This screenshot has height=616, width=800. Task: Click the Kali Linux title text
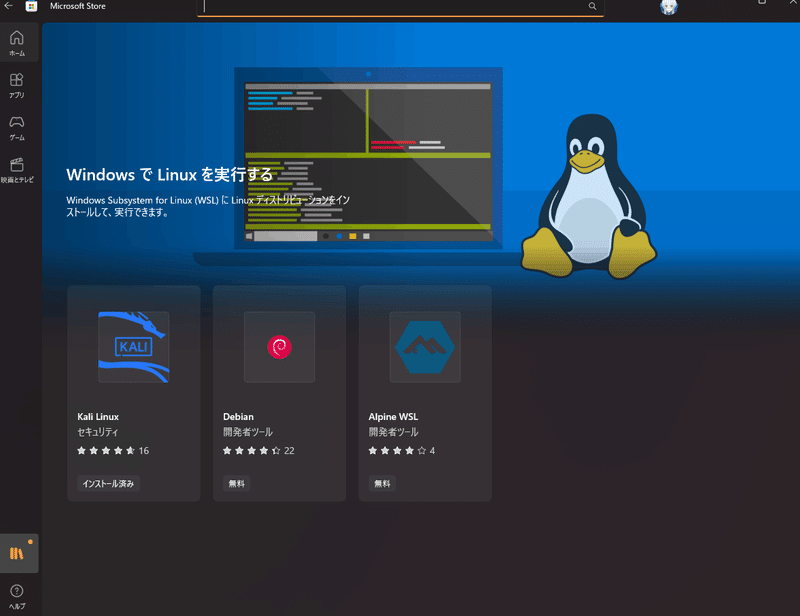98,417
